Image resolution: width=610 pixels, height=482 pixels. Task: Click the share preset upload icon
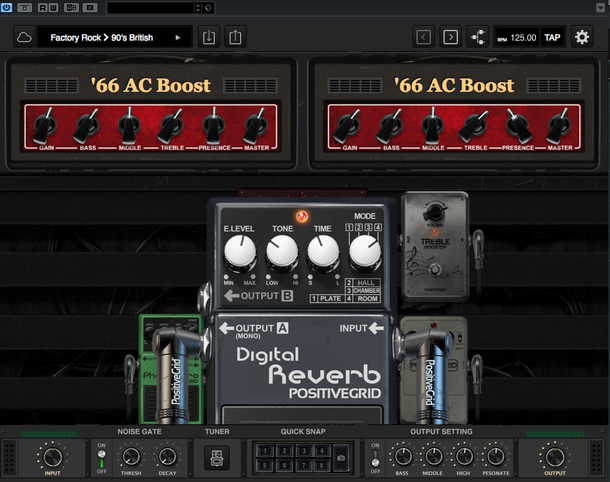pos(235,37)
